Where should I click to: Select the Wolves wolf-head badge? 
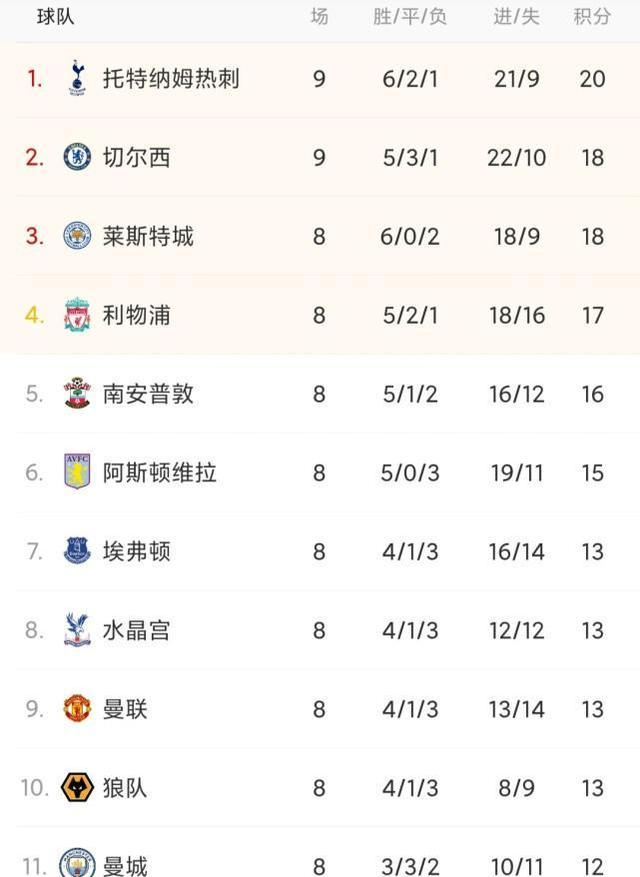click(x=77, y=788)
